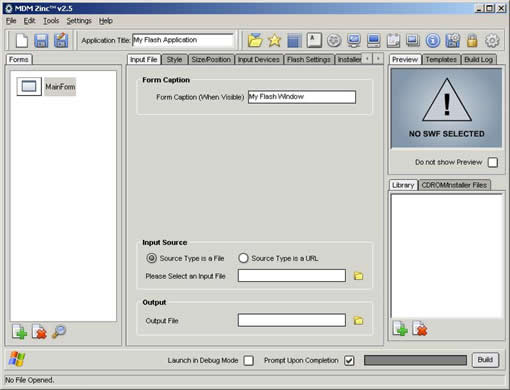Click the Output File text field
This screenshot has height=390, width=510.
pos(292,320)
